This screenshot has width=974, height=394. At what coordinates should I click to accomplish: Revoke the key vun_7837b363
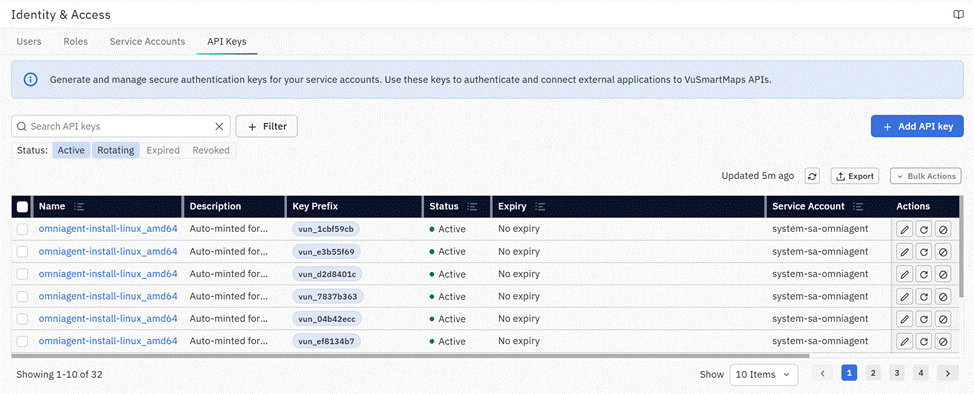pos(943,296)
